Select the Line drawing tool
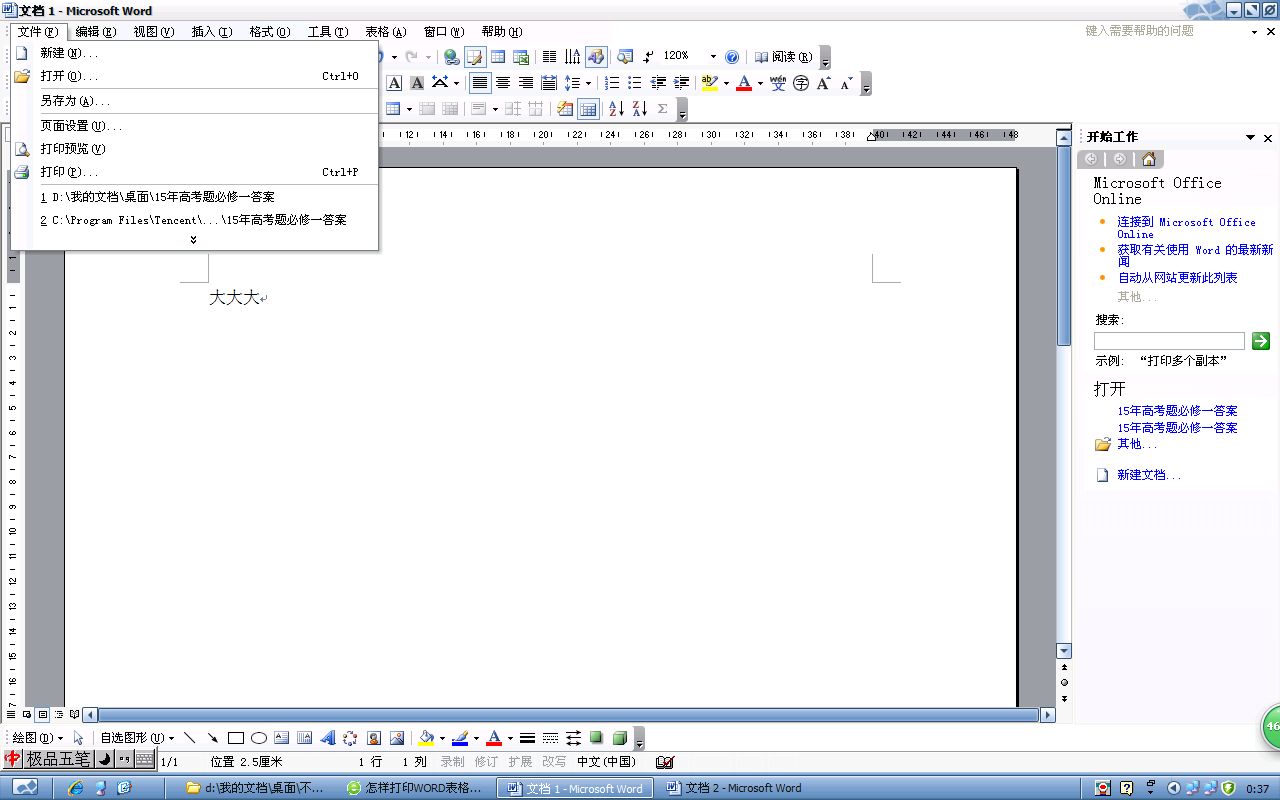The height and width of the screenshot is (800, 1280). tap(189, 738)
